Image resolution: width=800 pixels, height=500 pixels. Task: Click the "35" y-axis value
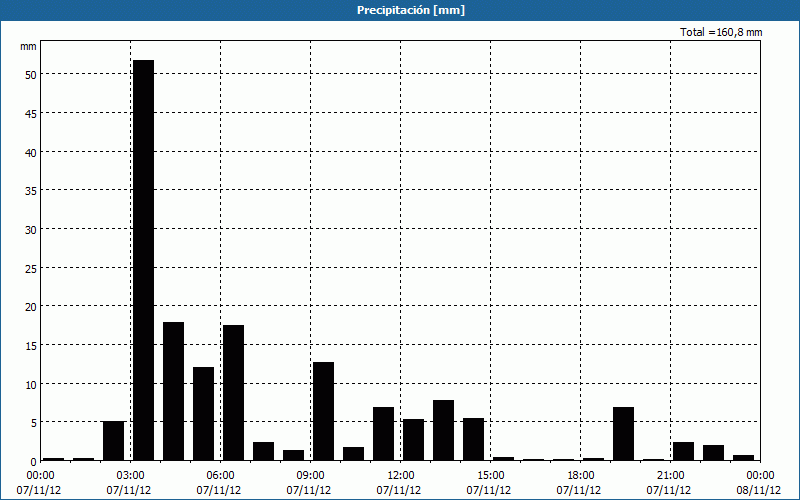click(x=31, y=191)
